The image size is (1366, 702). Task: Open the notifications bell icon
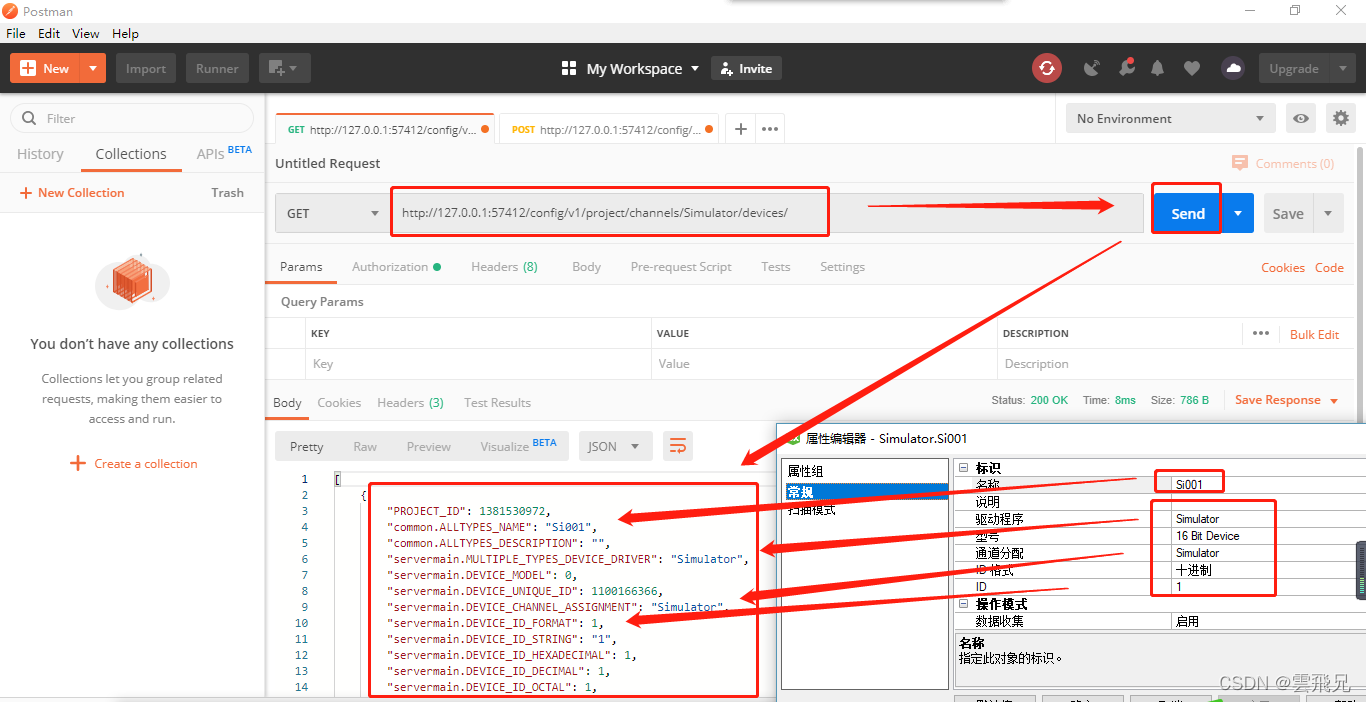[x=1158, y=68]
